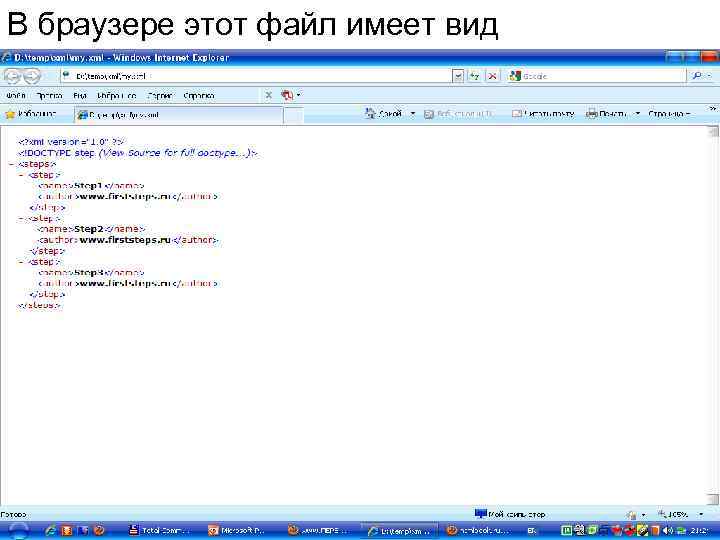The height and width of the screenshot is (540, 720).
Task: Open the zoom level dropdown arrow
Action: 701,514
